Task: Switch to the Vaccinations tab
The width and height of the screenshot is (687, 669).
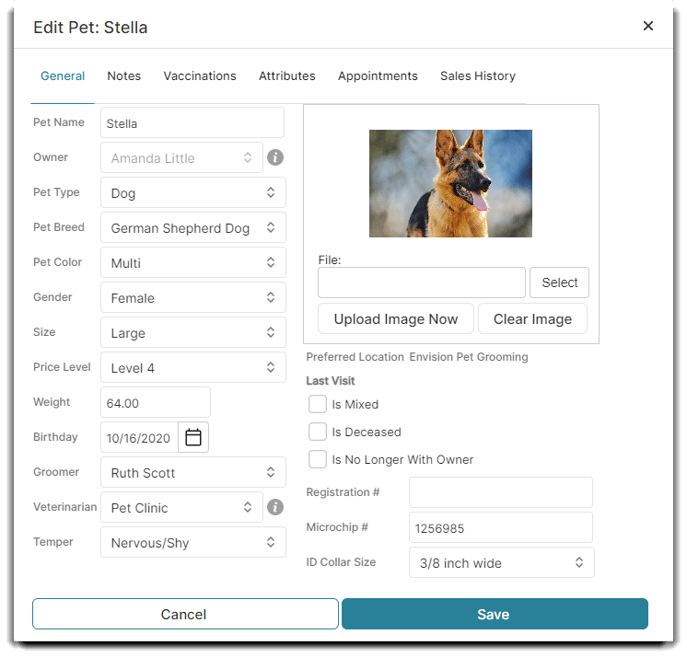Action: [200, 76]
